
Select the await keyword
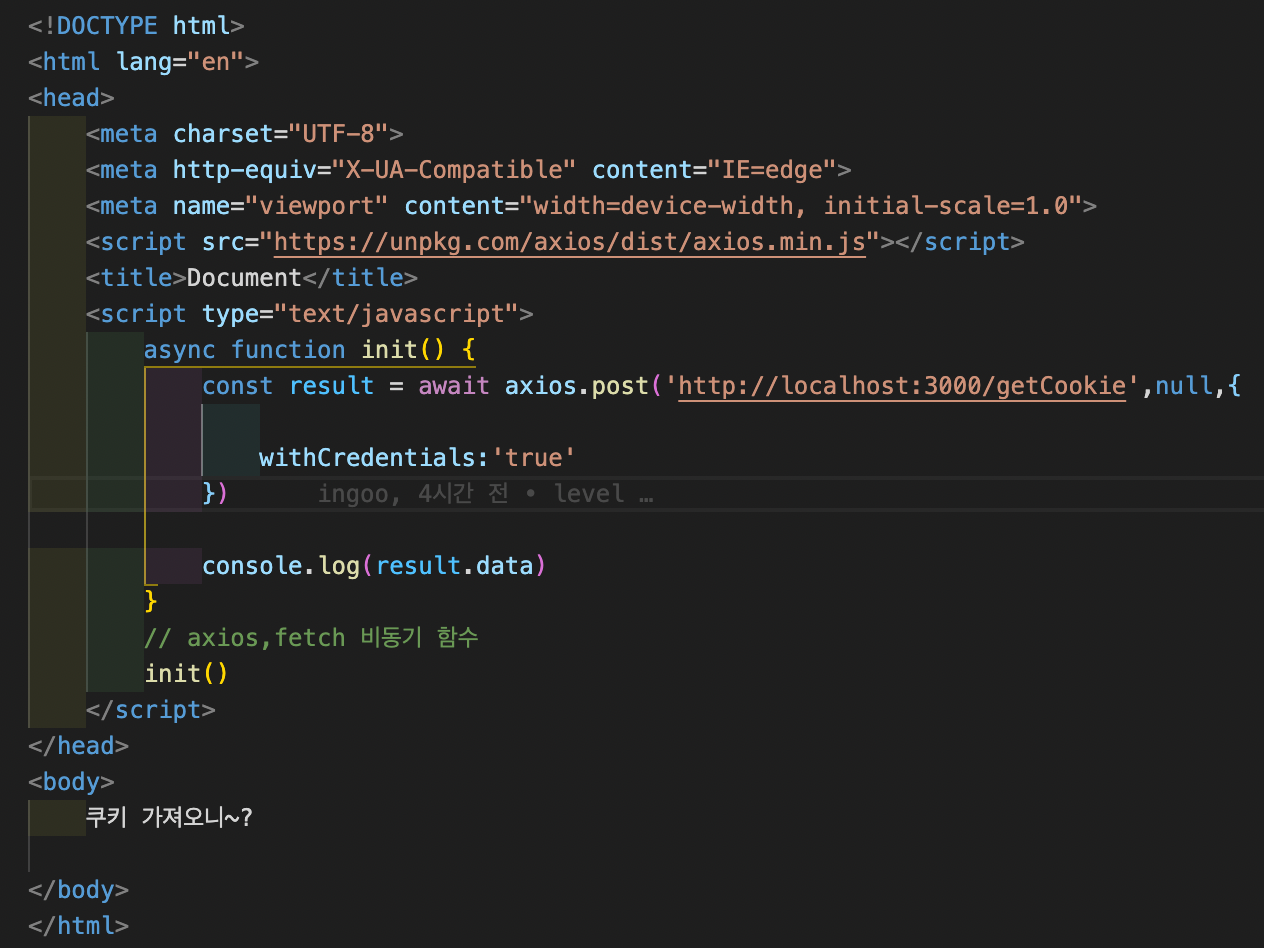coord(453,385)
